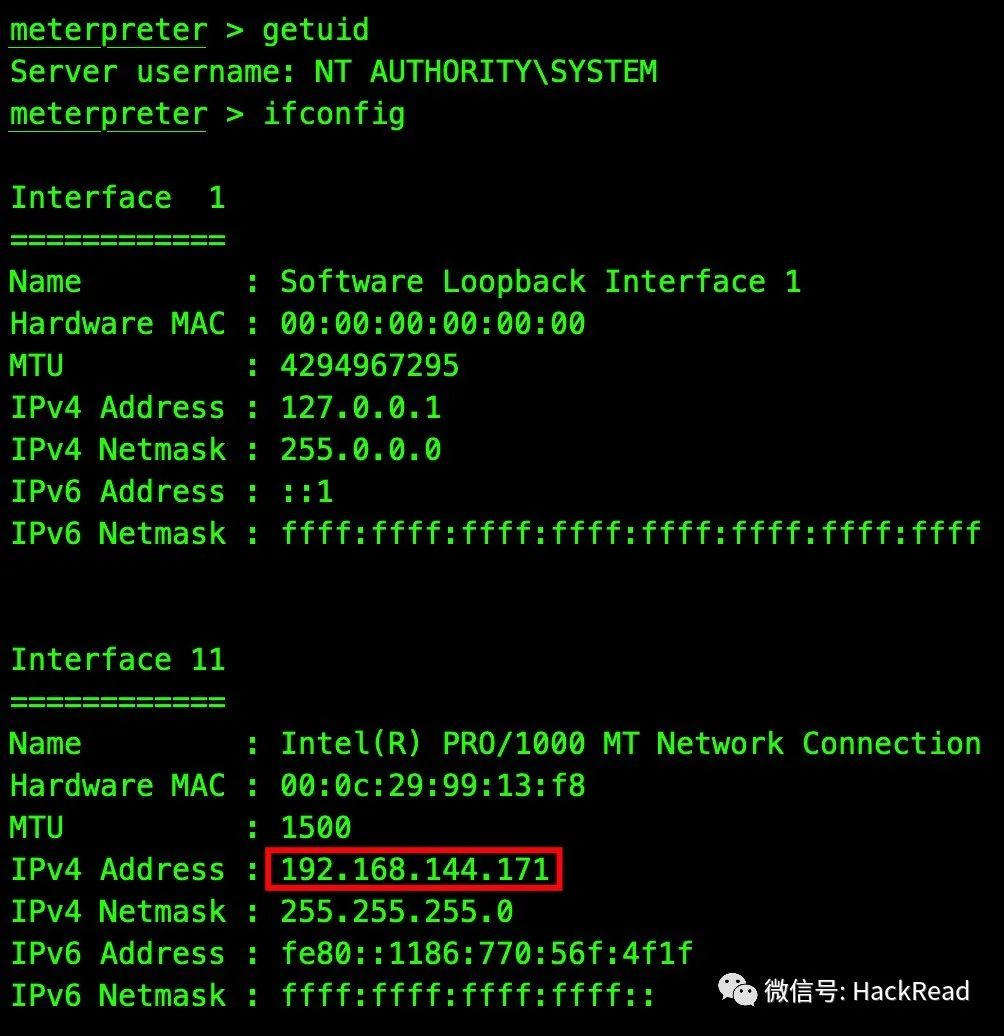Viewport: 1004px width, 1036px height.
Task: Click Software Loopback Interface 1 name
Action: coord(540,282)
